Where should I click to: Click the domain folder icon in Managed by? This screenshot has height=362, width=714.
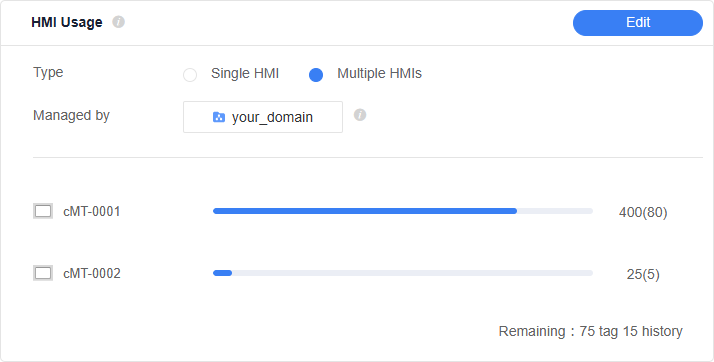[x=219, y=117]
